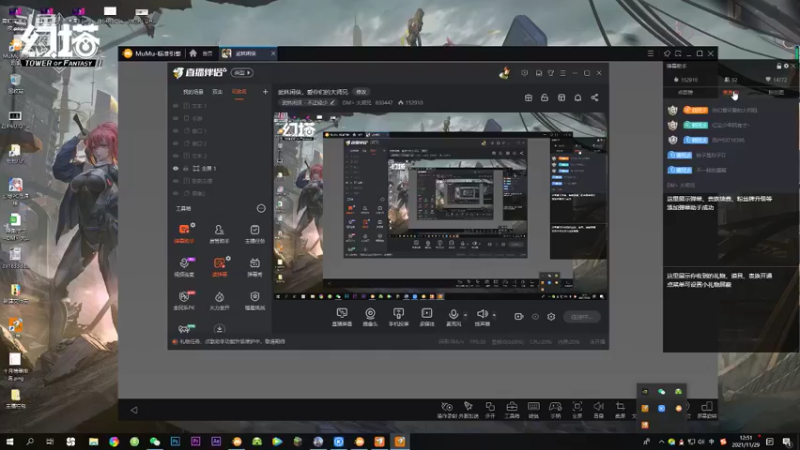800x450 pixels.
Task: Open the shield-shaped tool in toolbox
Action: [x=255, y=301]
